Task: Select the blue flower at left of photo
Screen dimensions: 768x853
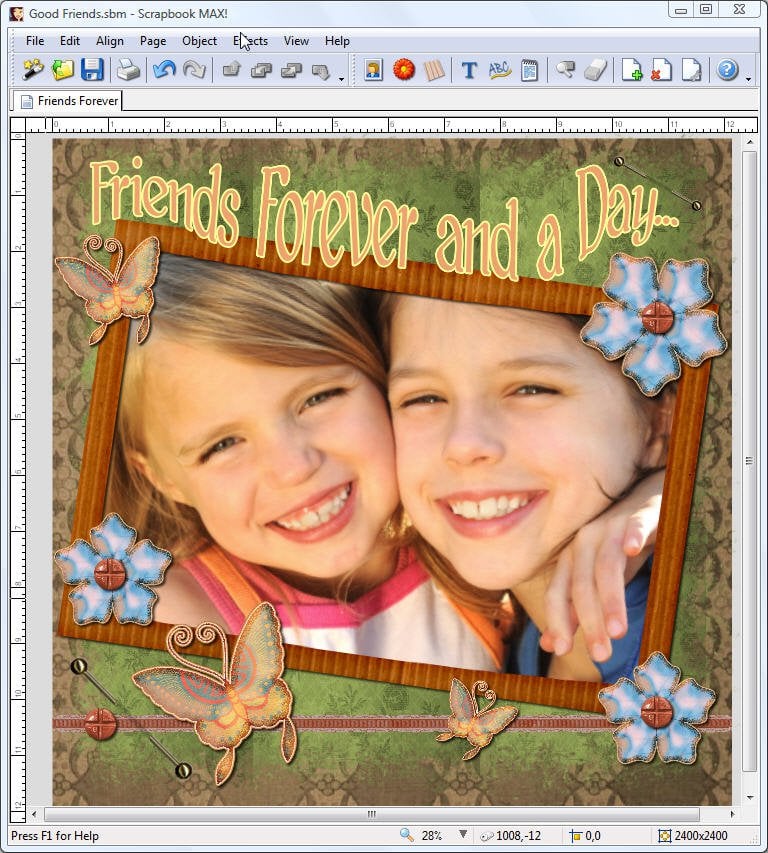Action: (113, 570)
